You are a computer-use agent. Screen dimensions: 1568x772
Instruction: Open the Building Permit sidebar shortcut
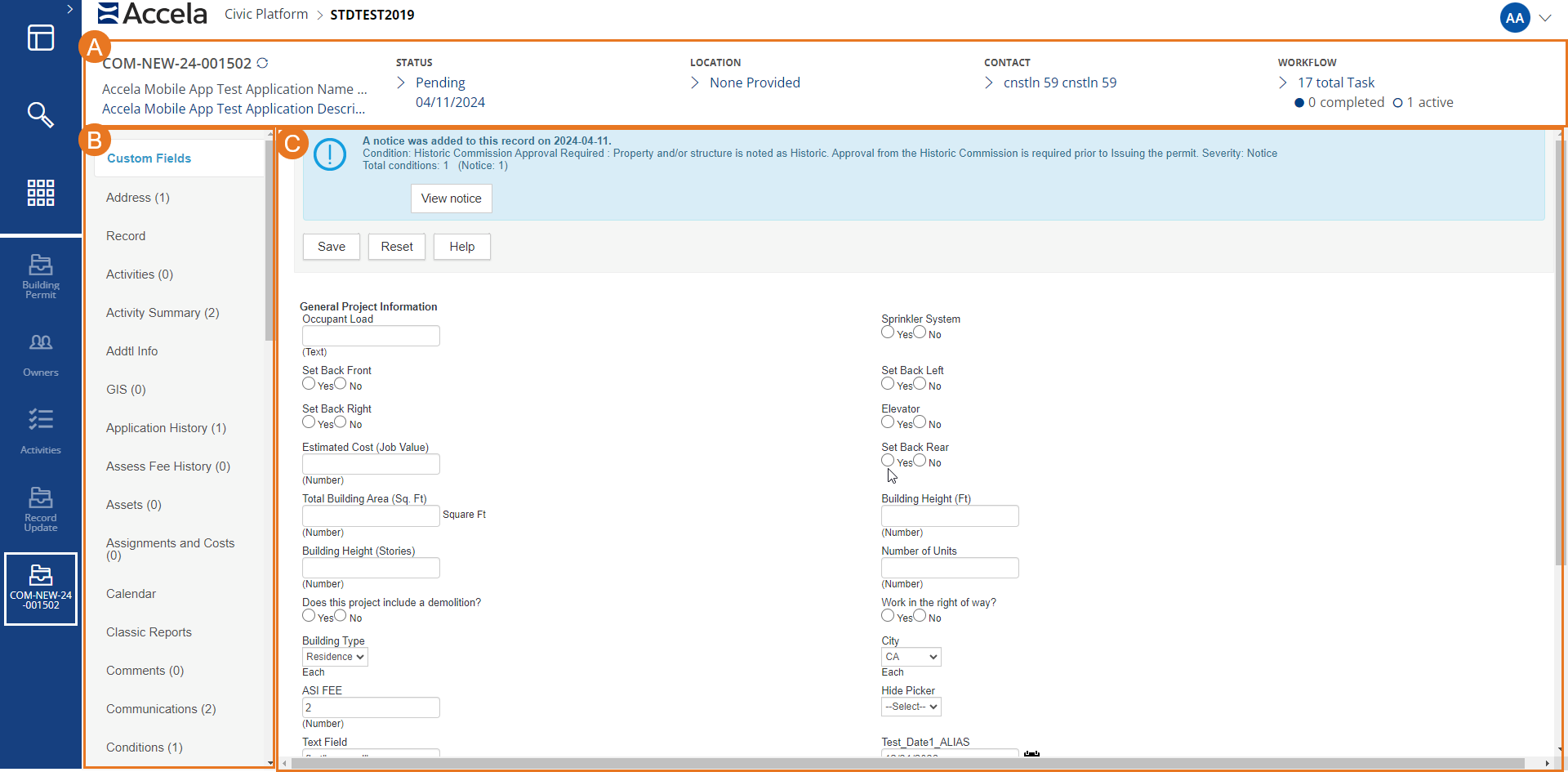click(40, 276)
